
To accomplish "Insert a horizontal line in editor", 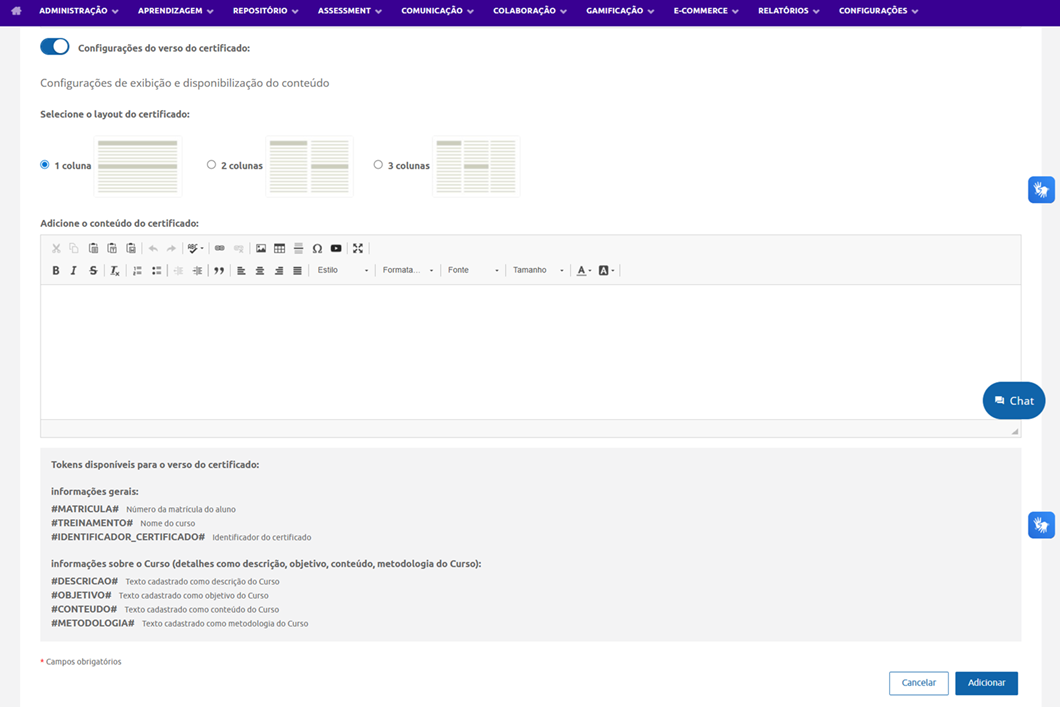I will coord(298,249).
